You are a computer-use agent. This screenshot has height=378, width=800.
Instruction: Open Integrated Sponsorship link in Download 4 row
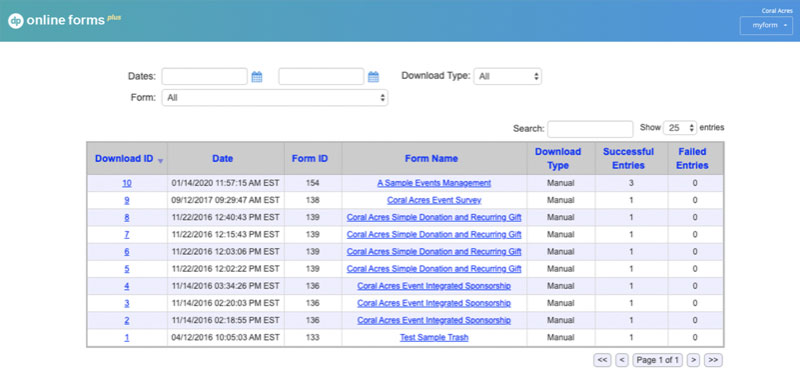[x=434, y=286]
